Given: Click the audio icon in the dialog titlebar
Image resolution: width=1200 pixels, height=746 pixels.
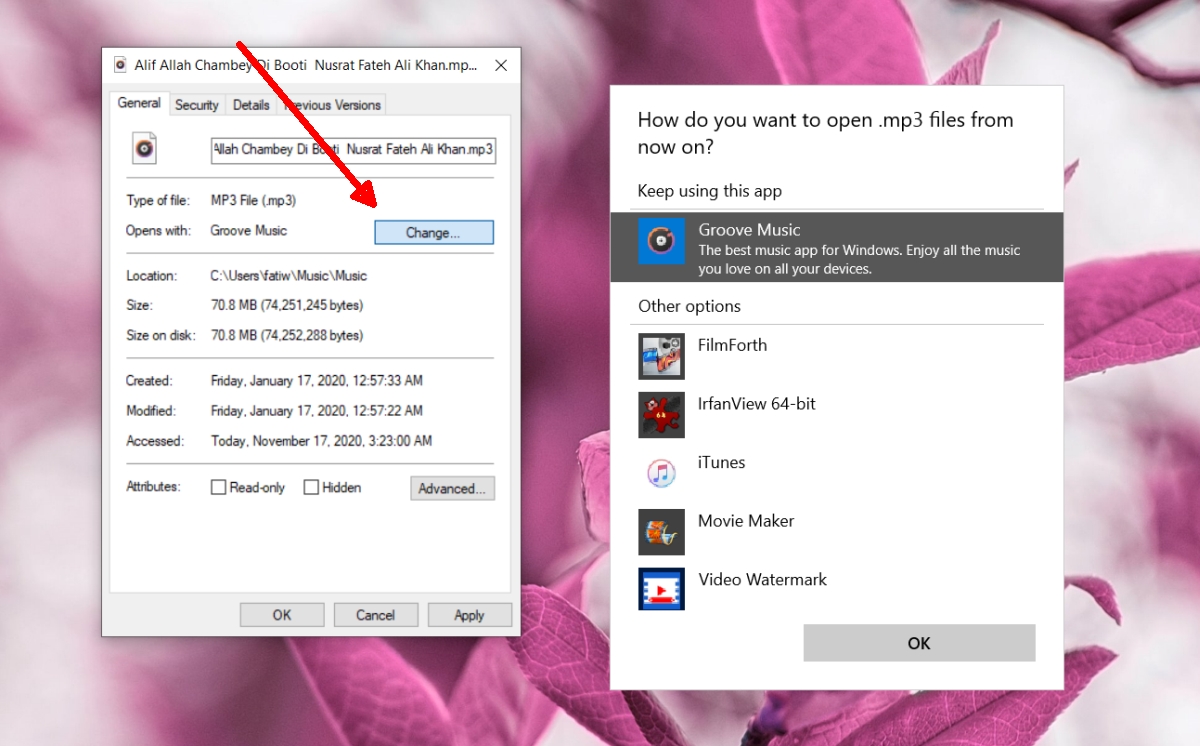Looking at the screenshot, I should pos(120,63).
